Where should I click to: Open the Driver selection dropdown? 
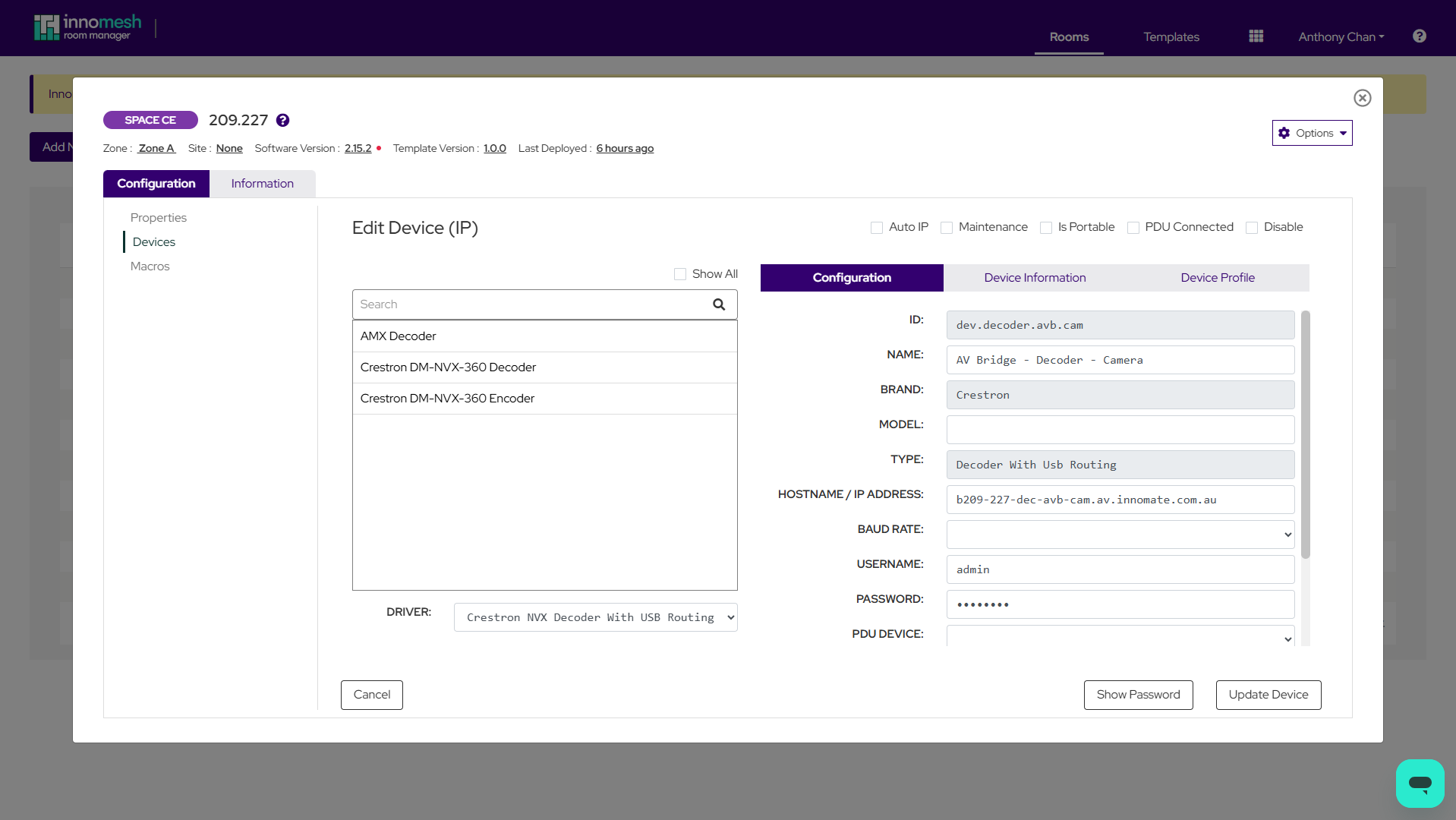(595, 617)
